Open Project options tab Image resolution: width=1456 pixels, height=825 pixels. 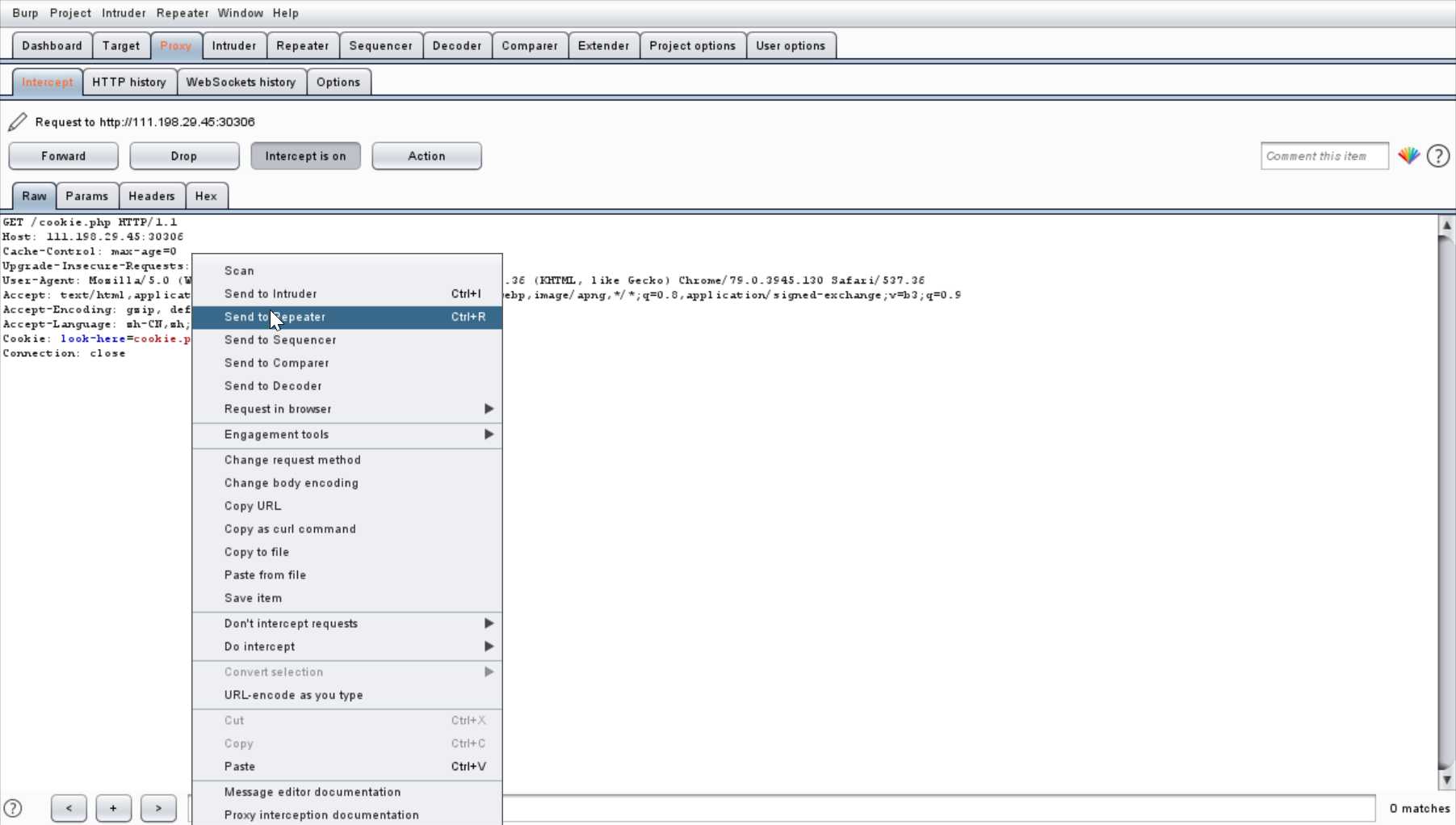[x=693, y=46]
